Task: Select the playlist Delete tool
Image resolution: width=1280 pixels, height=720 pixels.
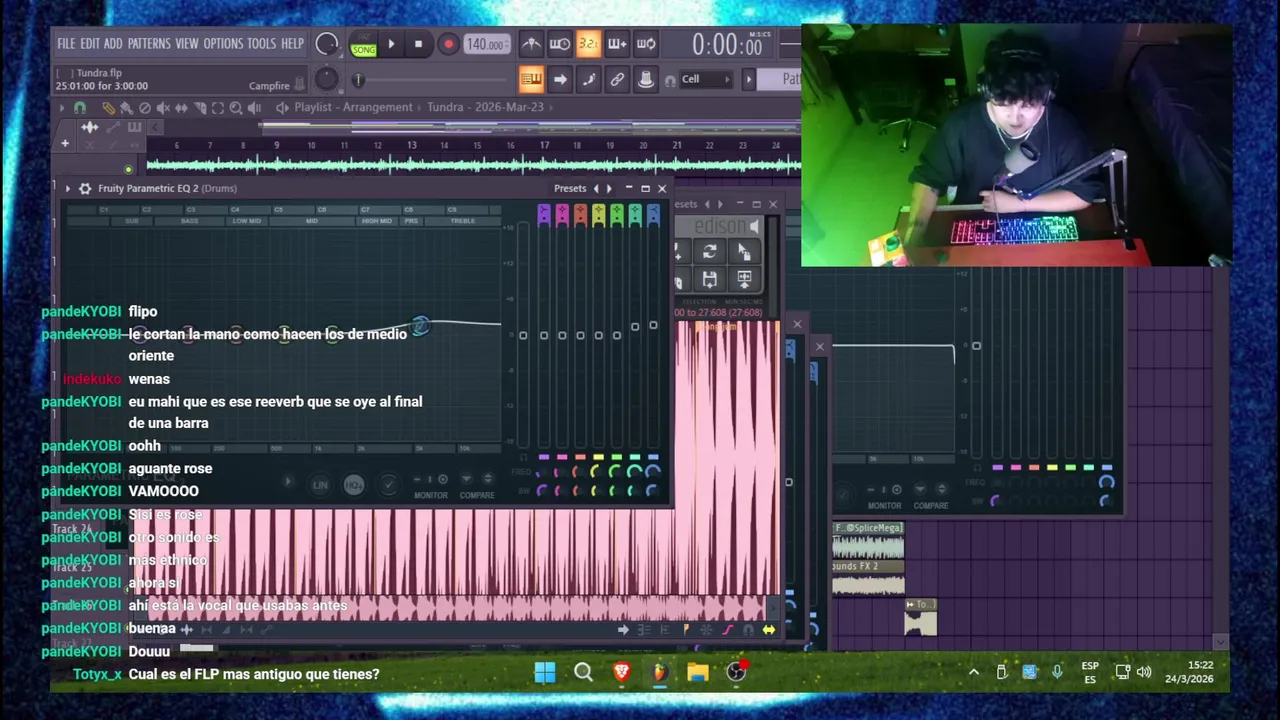Action: 145,108
